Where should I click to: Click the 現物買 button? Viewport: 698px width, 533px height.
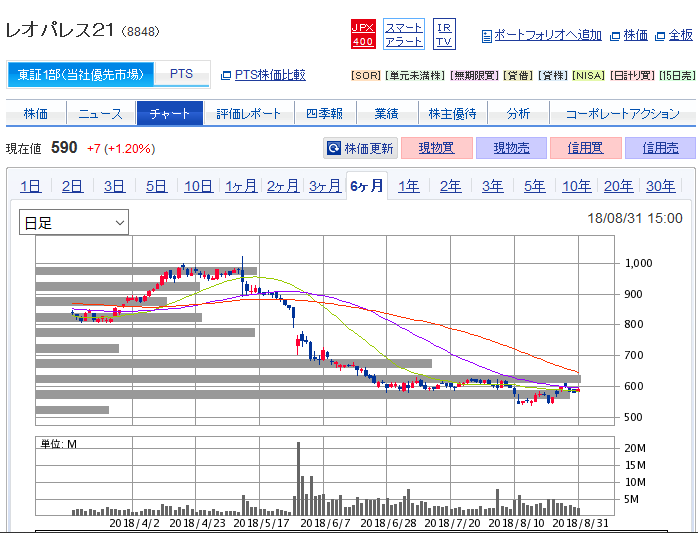[436, 148]
